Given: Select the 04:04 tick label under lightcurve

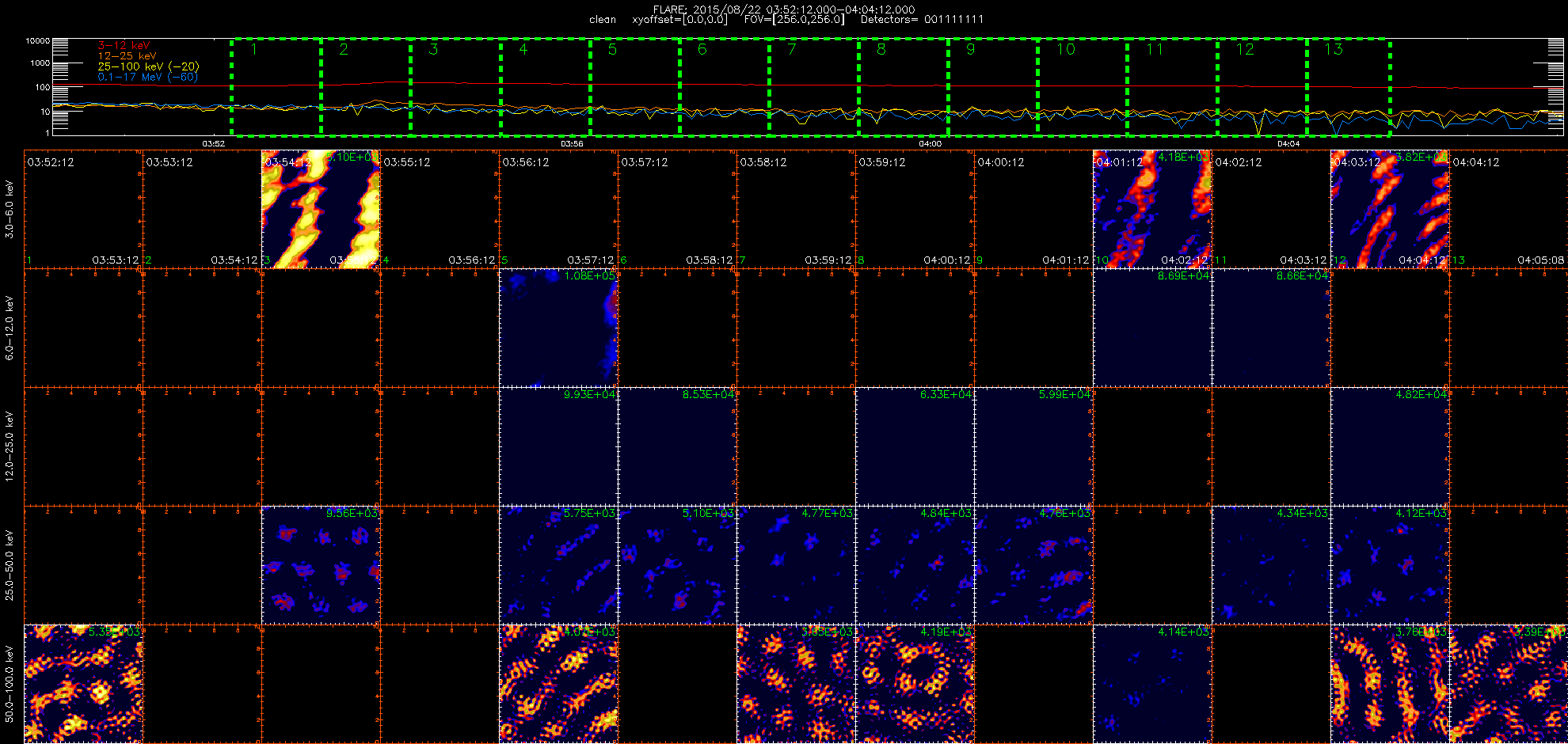Looking at the screenshot, I should [x=1288, y=143].
